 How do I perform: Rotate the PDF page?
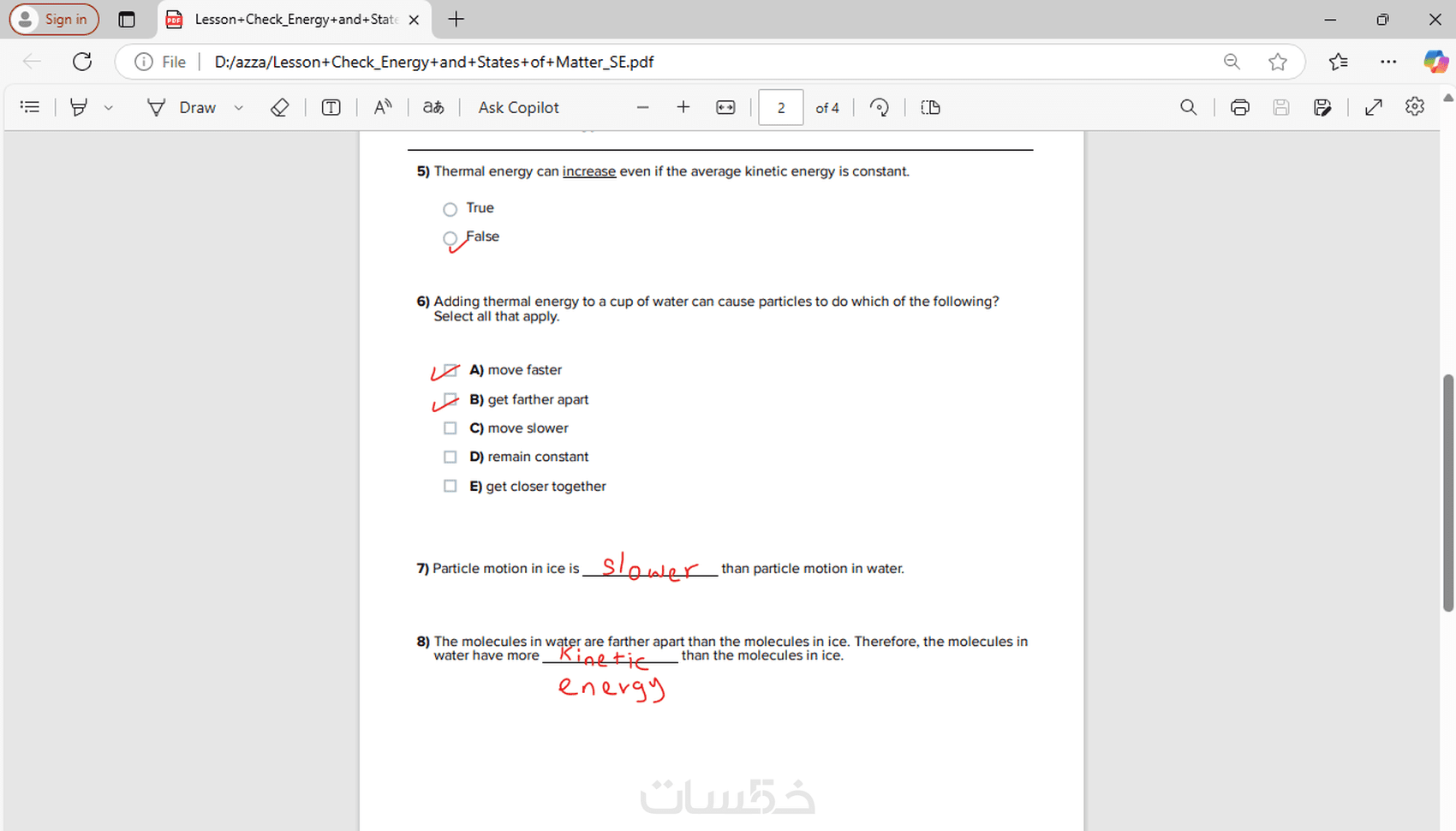[x=880, y=107]
